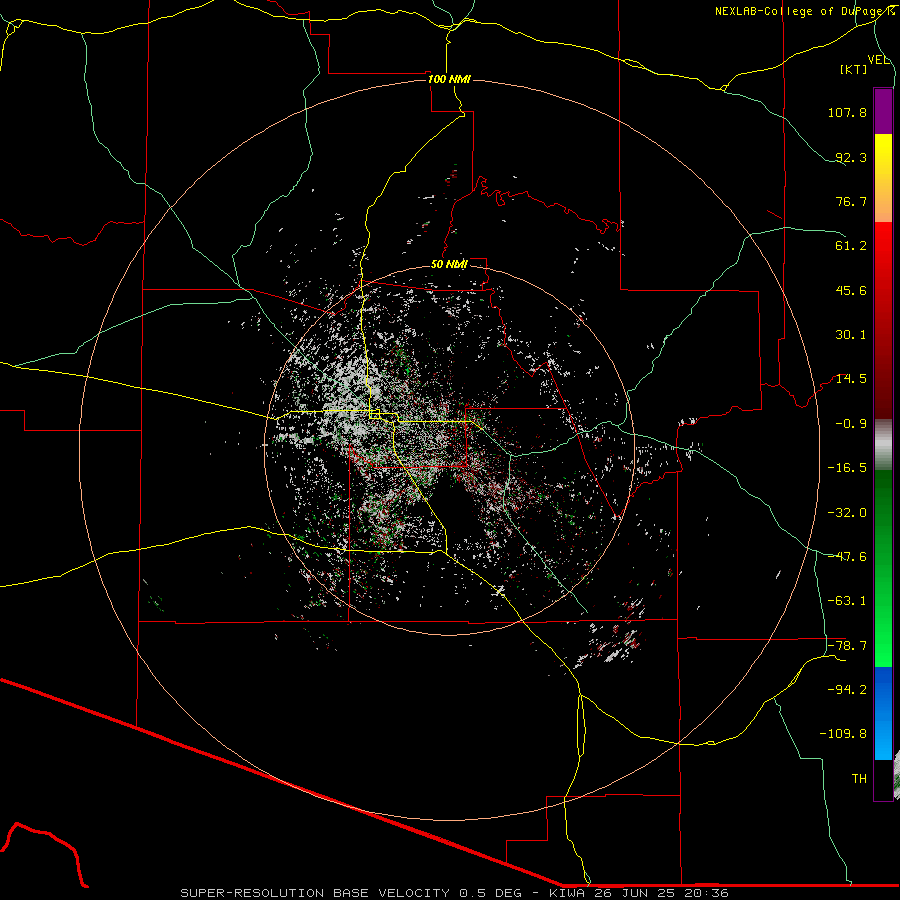Click the 20:36 timestamp in the caption
The width and height of the screenshot is (900, 900).
[x=707, y=893]
